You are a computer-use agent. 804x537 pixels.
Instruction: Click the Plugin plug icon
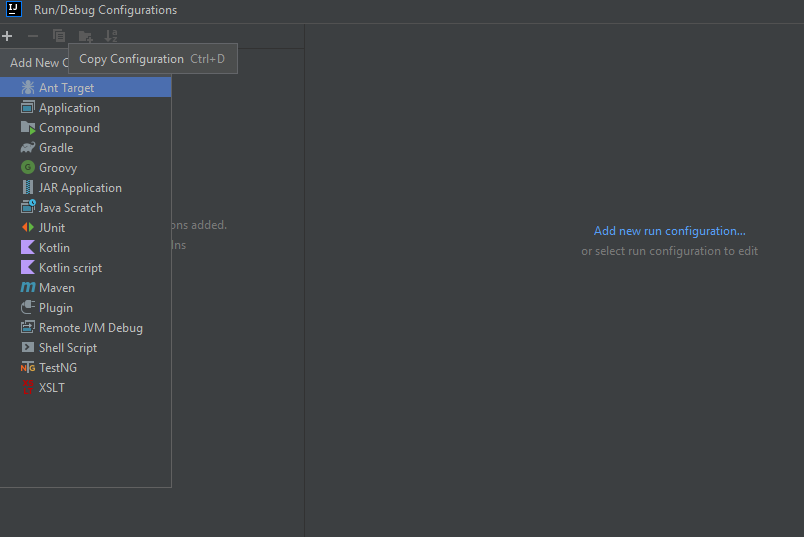(28, 307)
